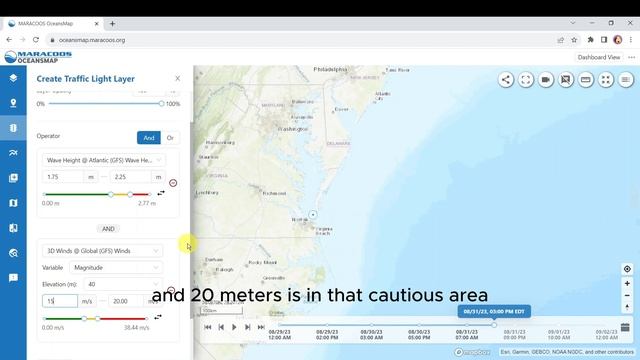Close the Create Traffic Light Layer panel
640x360 pixels.
(x=178, y=78)
